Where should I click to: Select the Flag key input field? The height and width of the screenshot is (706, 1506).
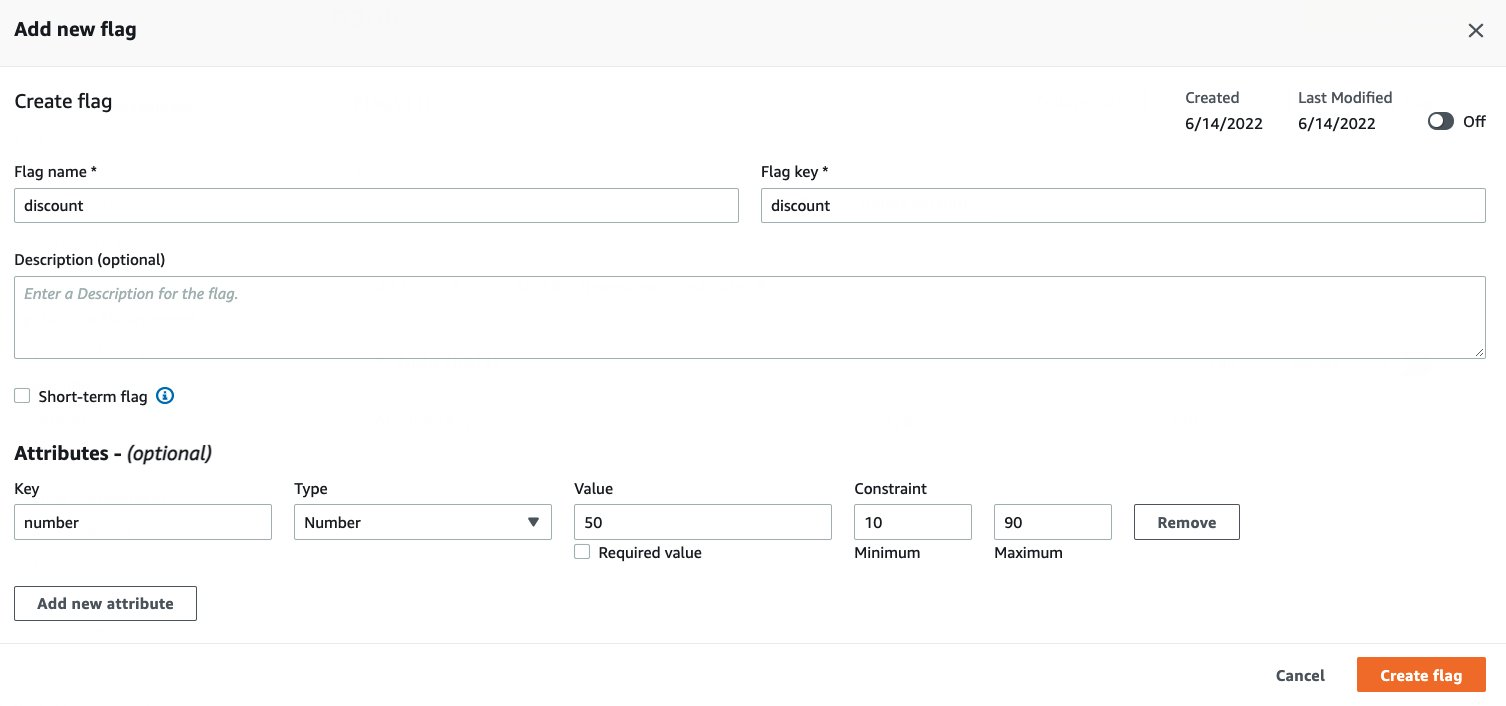[x=1122, y=205]
